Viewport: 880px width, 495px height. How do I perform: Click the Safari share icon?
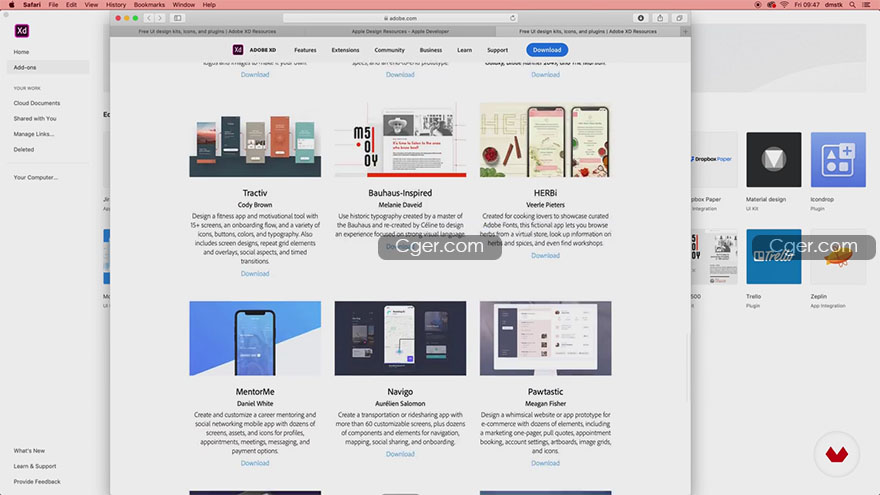pos(660,18)
